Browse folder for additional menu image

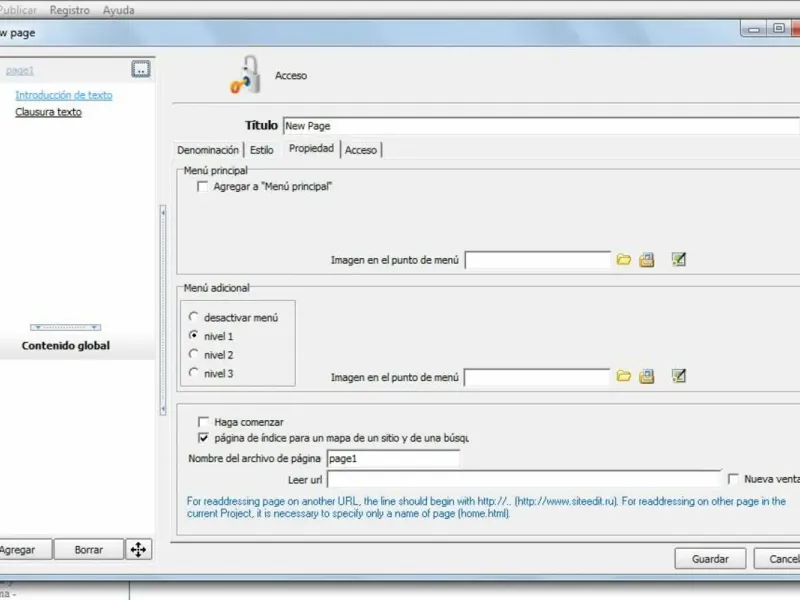[x=623, y=377]
